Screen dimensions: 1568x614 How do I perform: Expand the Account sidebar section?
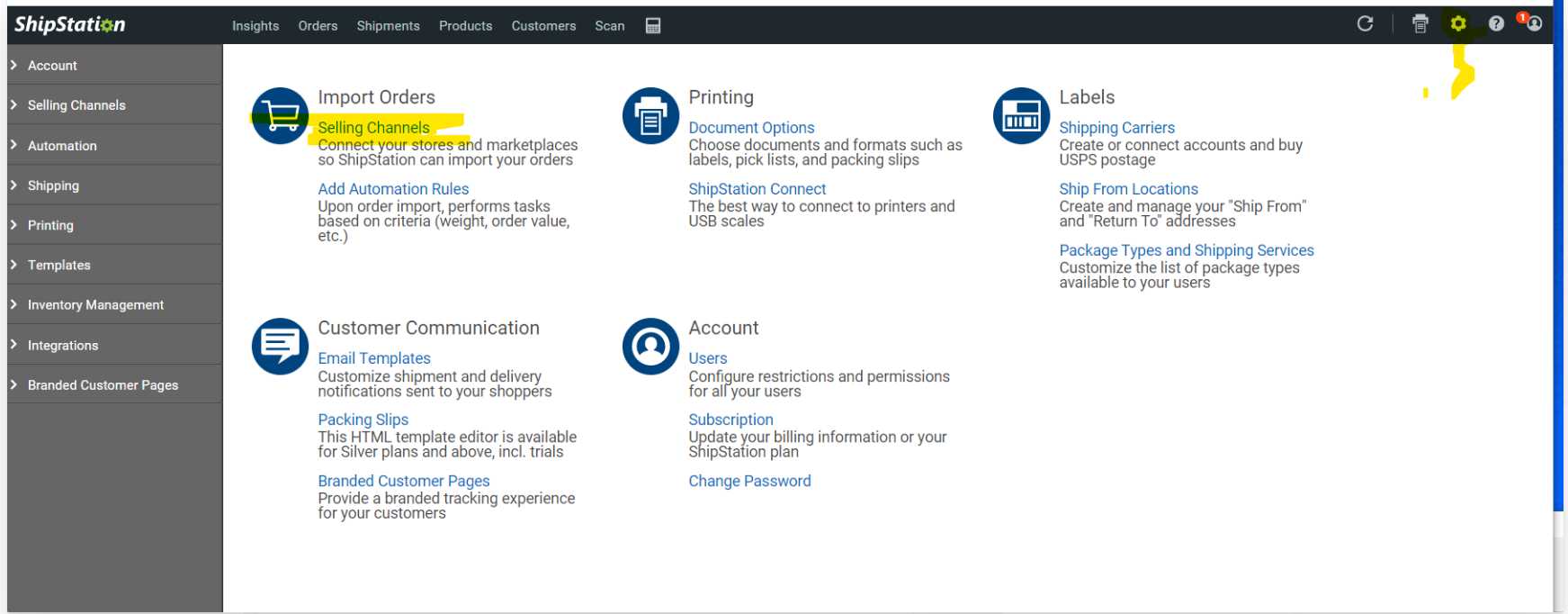52,66
